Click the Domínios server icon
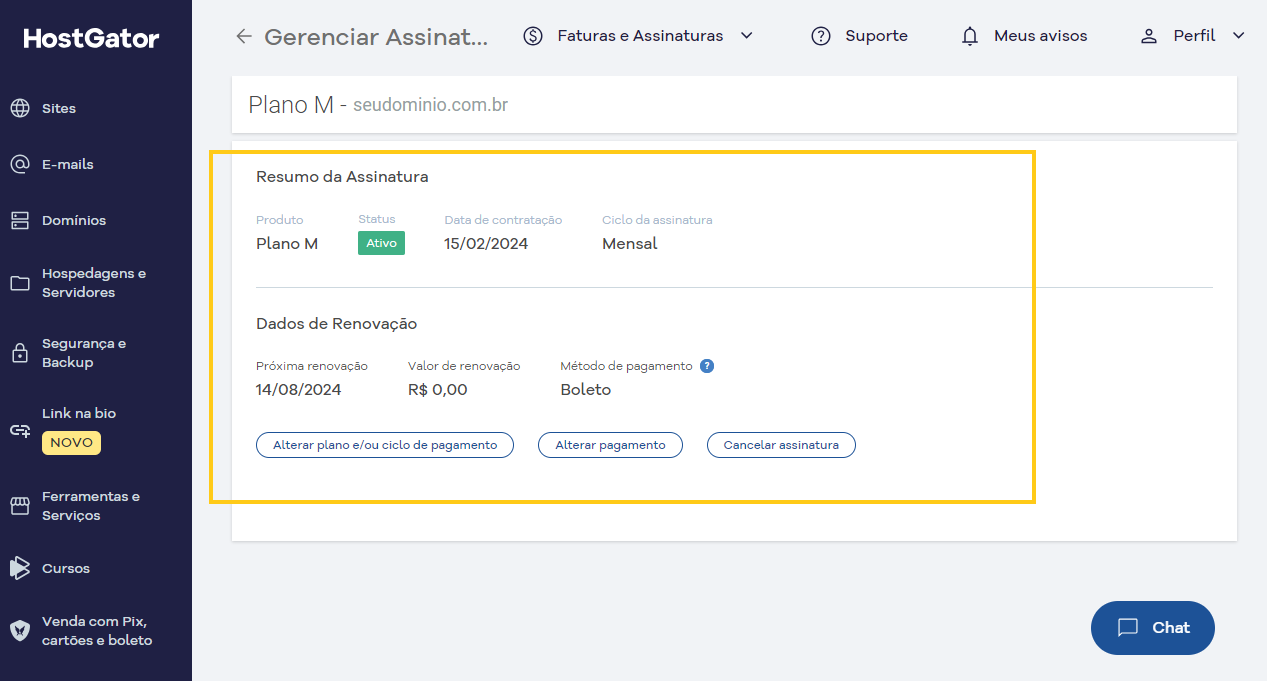Screen dimensions: 1267x681 click(20, 220)
